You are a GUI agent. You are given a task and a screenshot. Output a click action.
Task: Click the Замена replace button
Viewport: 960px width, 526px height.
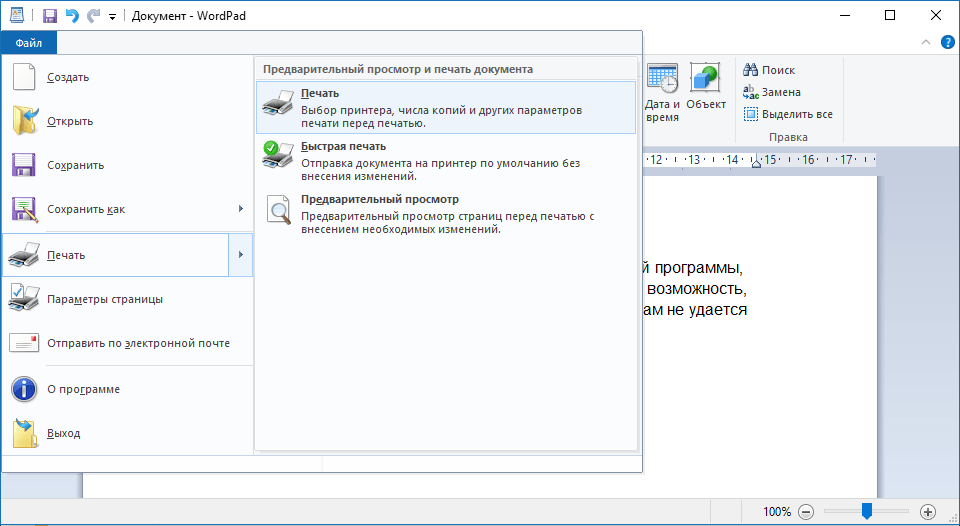pos(771,92)
